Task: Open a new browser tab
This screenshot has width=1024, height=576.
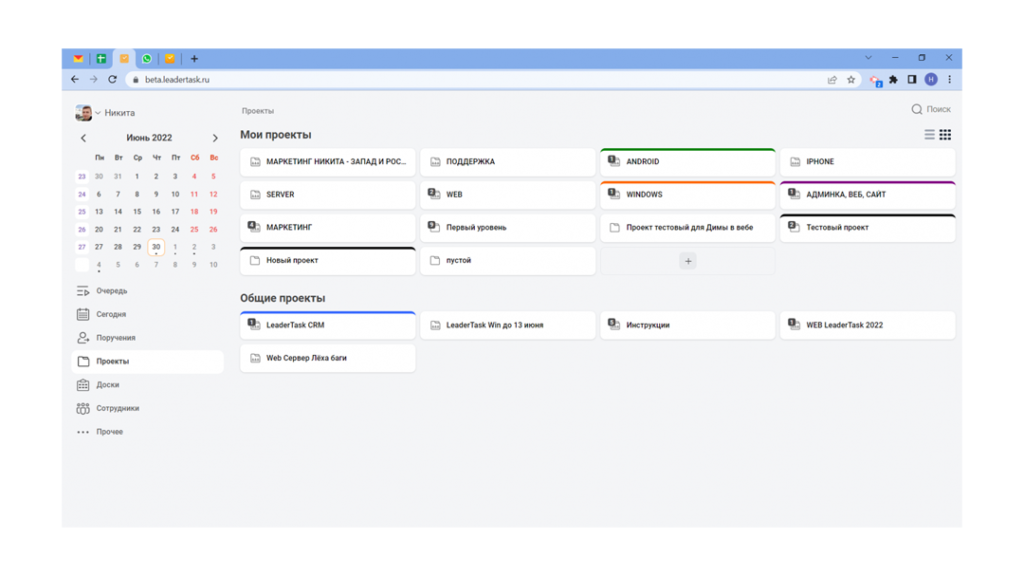Action: (194, 59)
